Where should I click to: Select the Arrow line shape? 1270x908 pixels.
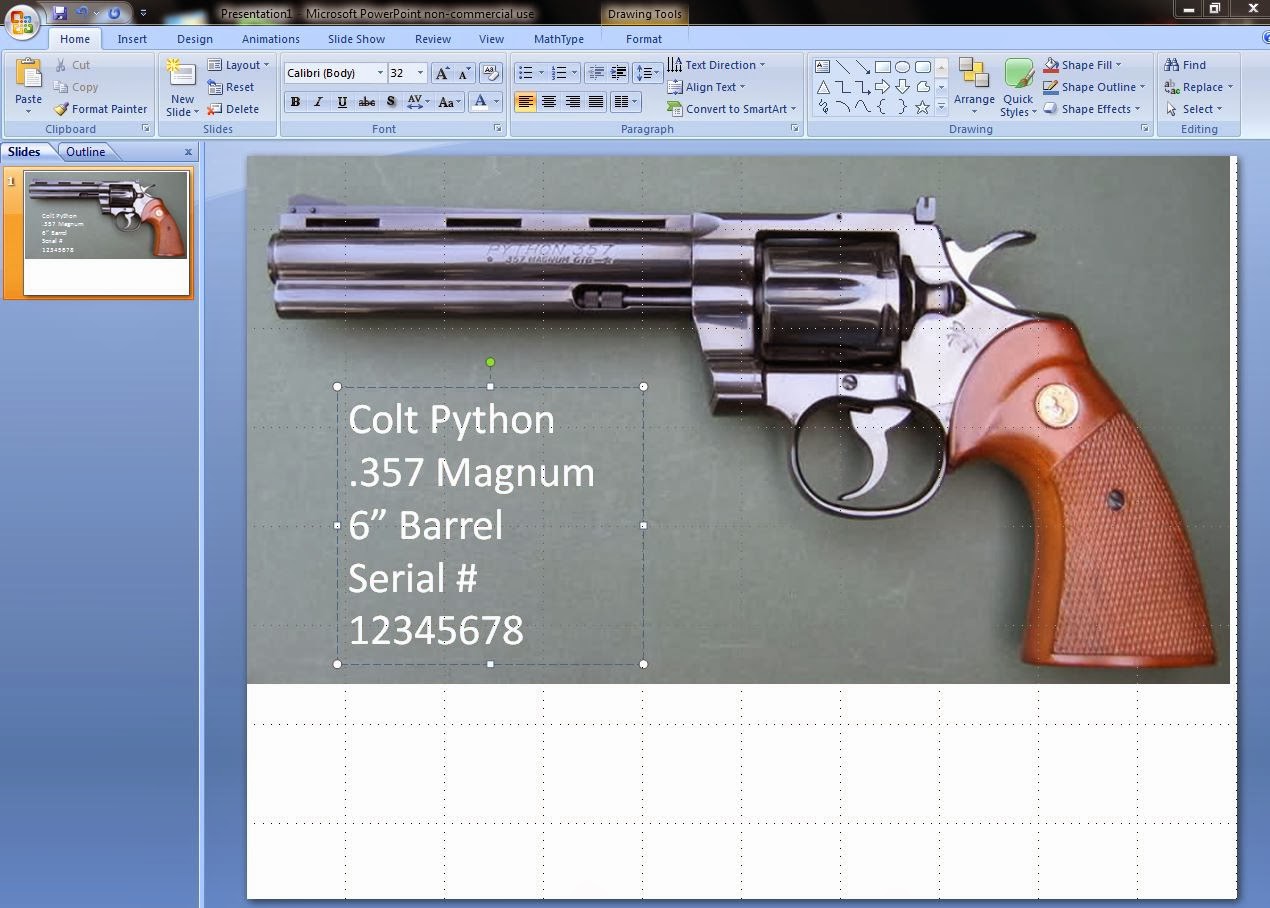(x=863, y=67)
